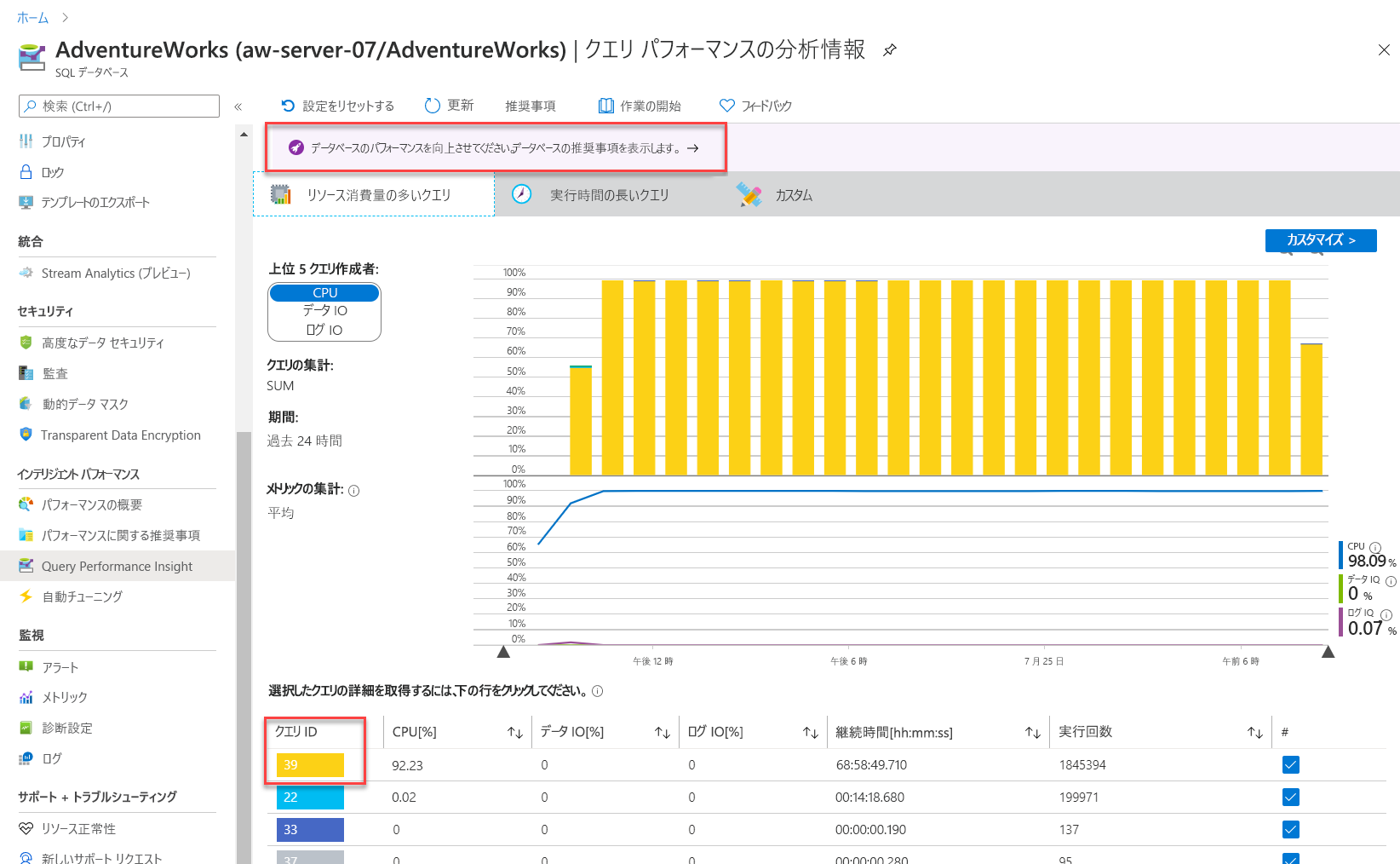
Task: Click the 監査 icon
Action: (x=26, y=373)
